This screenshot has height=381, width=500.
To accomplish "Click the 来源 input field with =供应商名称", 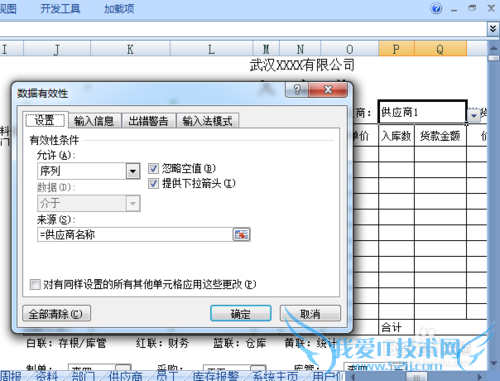I will coord(135,235).
